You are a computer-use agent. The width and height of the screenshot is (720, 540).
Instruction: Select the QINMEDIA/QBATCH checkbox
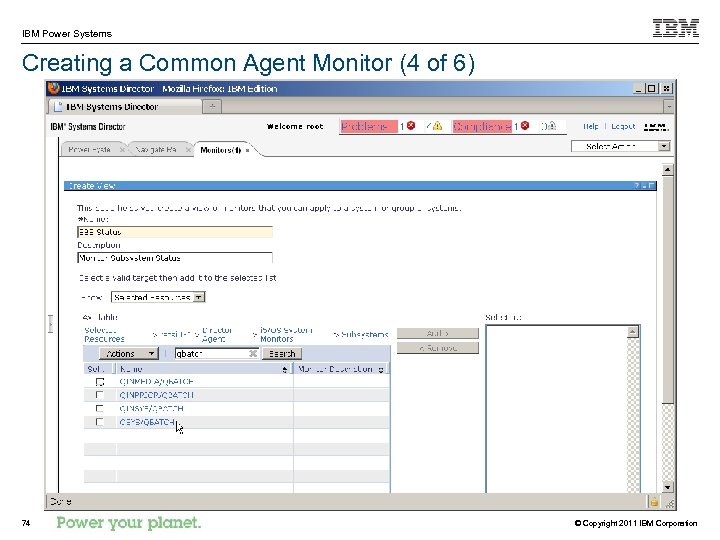(x=100, y=382)
